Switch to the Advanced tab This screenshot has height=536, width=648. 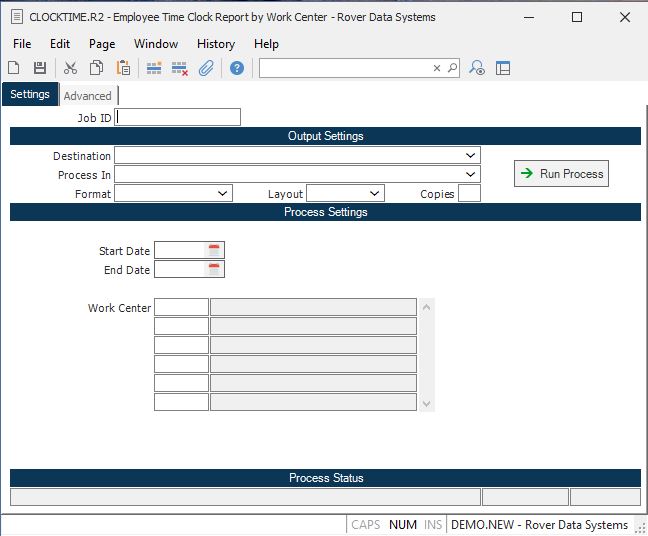click(88, 96)
